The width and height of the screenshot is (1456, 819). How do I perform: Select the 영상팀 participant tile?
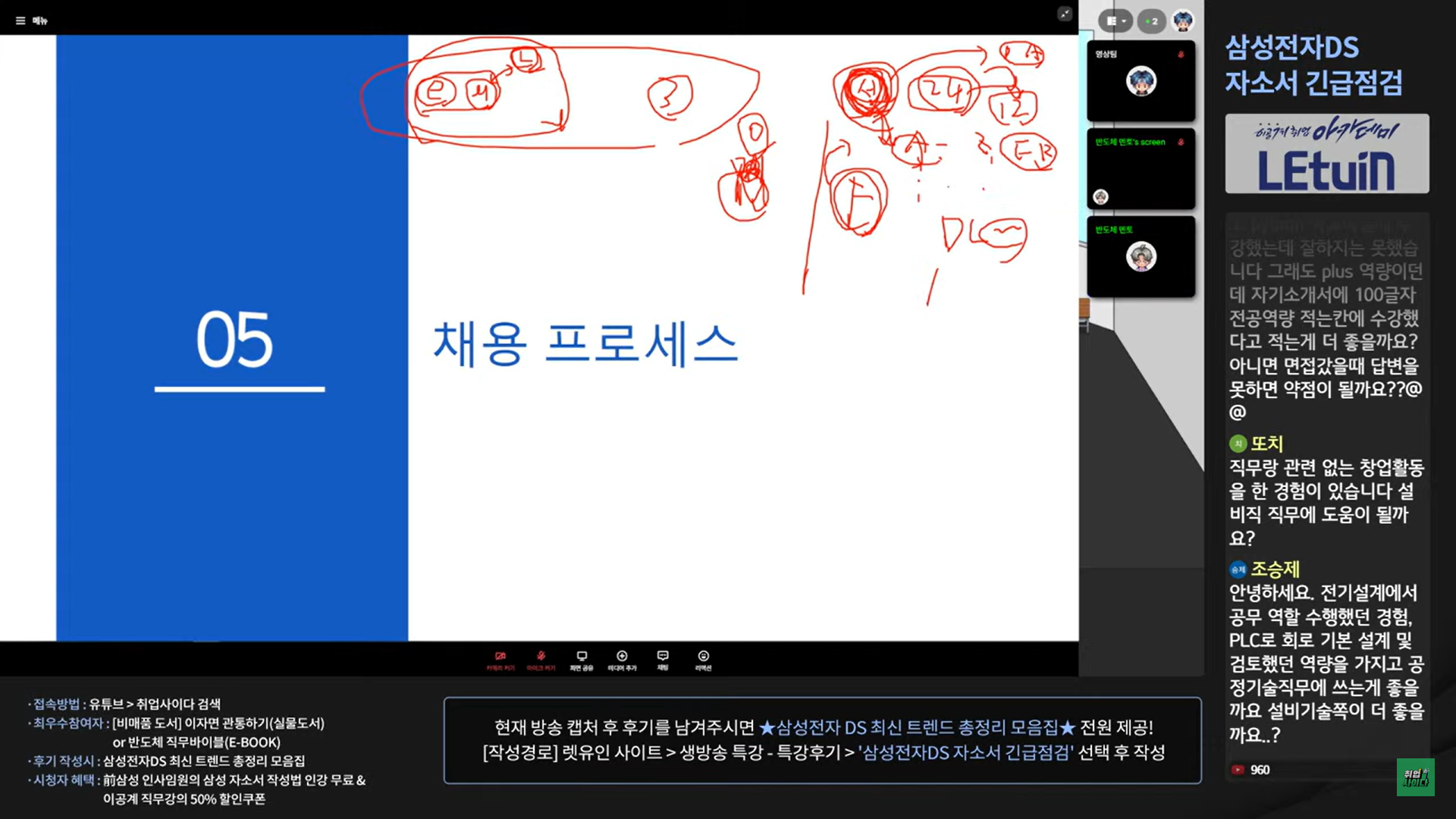point(1141,82)
